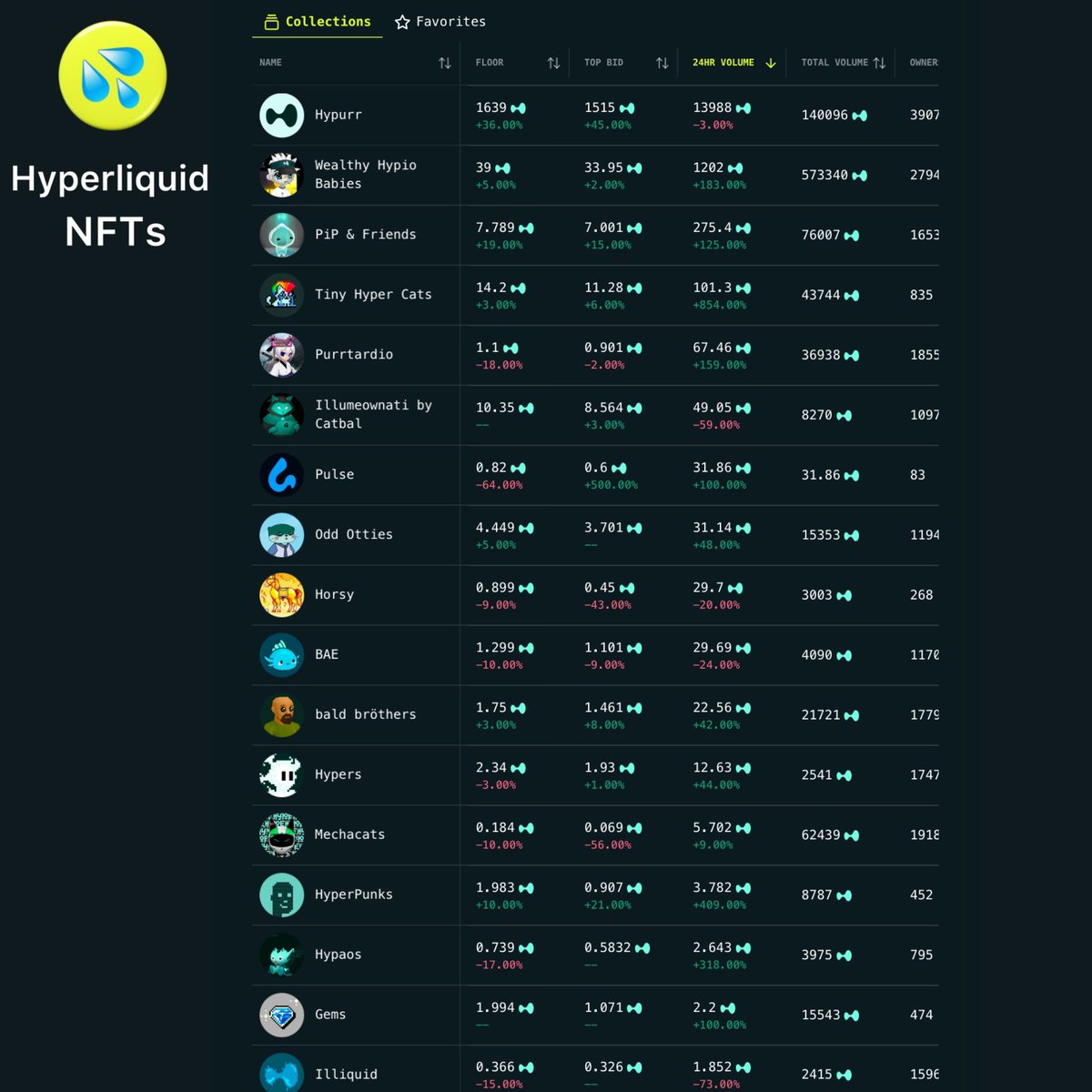Screen dimensions: 1092x1092
Task: Sort by Name column arrows
Action: [x=445, y=63]
